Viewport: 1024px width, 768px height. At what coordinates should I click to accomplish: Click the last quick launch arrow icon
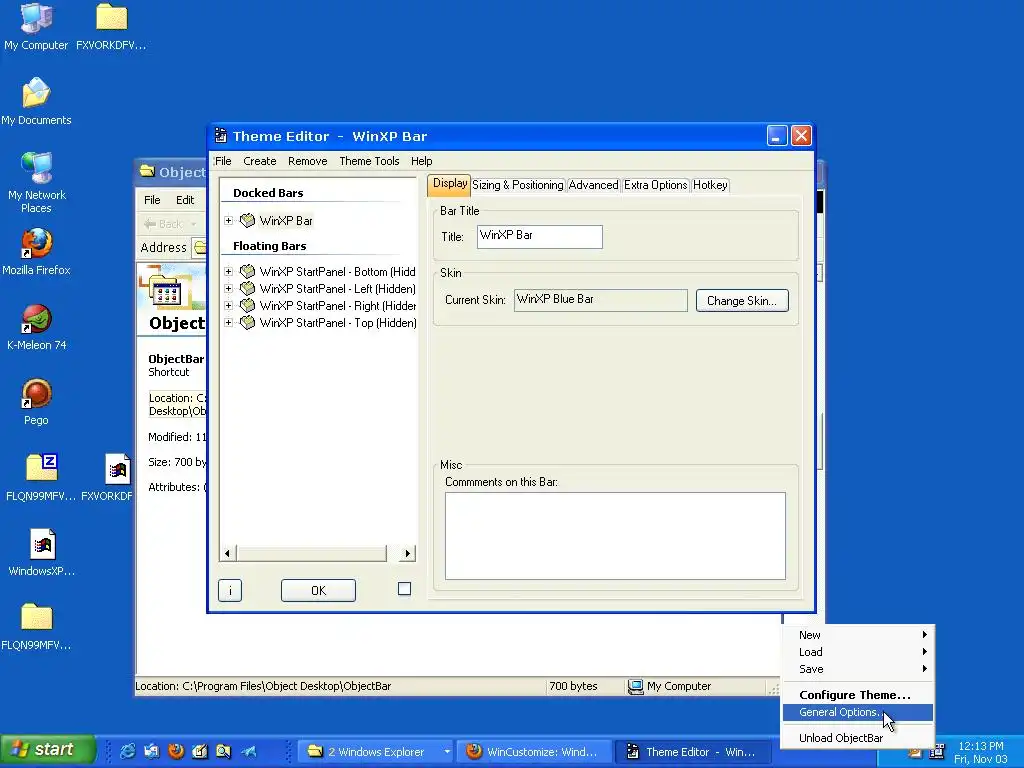pos(249,751)
